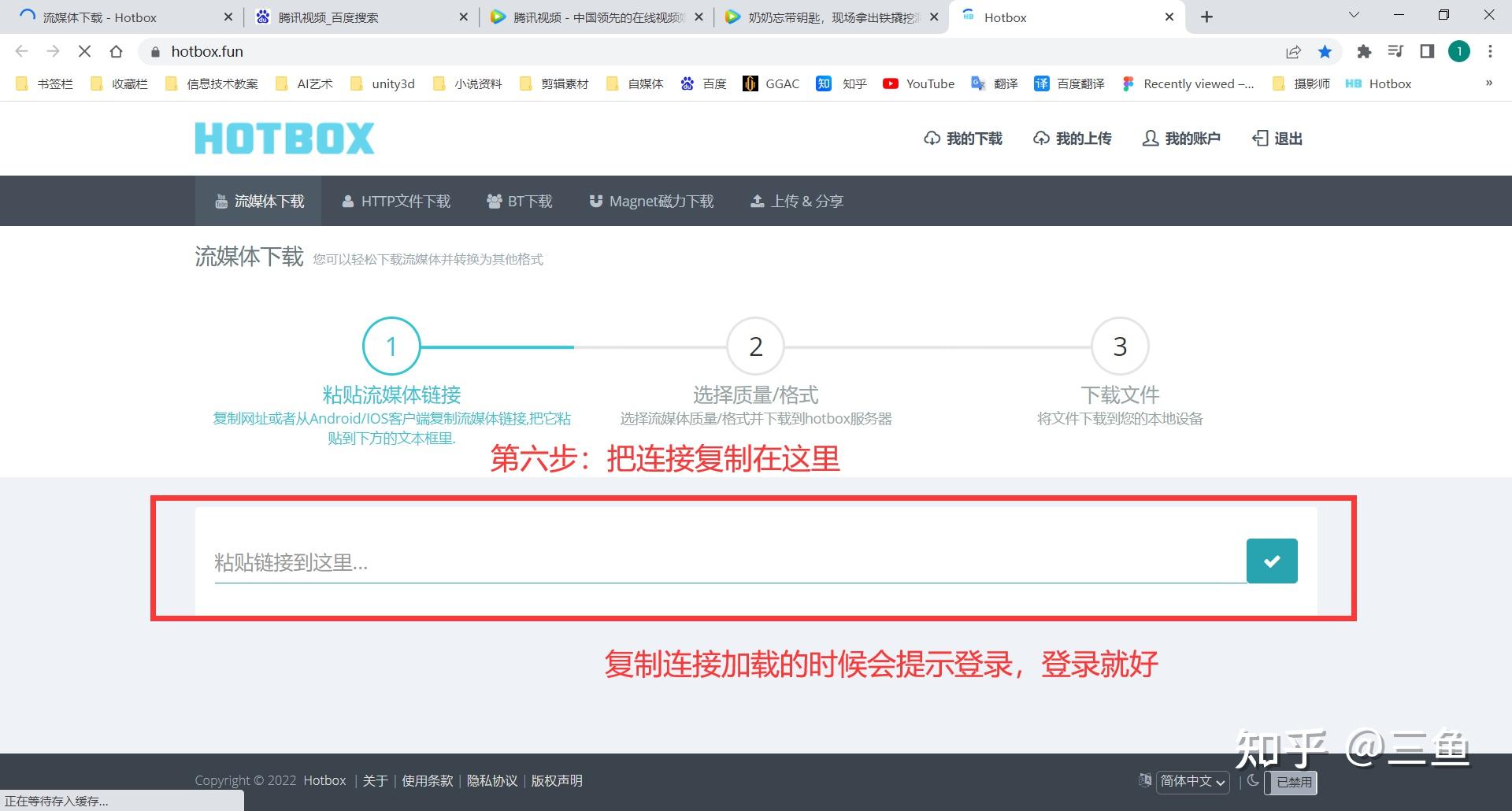
Task: Select step 1 circle 粘贴流媒体链接
Action: [x=391, y=346]
